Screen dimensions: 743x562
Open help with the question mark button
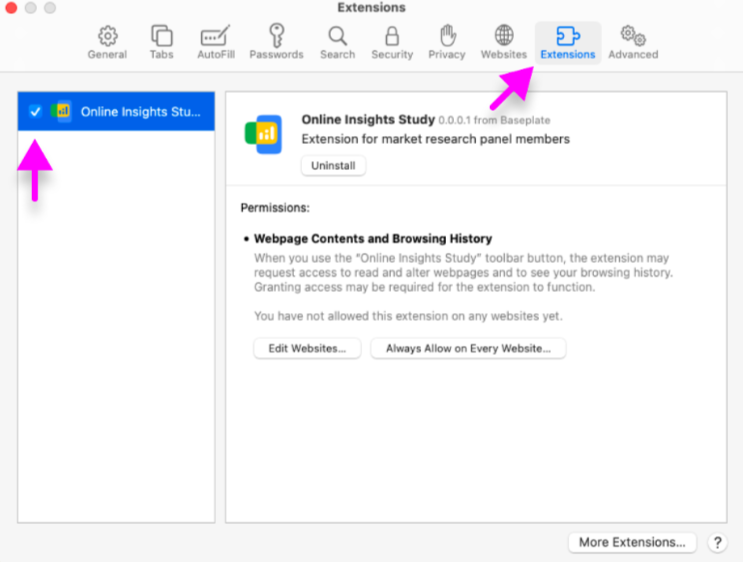click(x=717, y=543)
